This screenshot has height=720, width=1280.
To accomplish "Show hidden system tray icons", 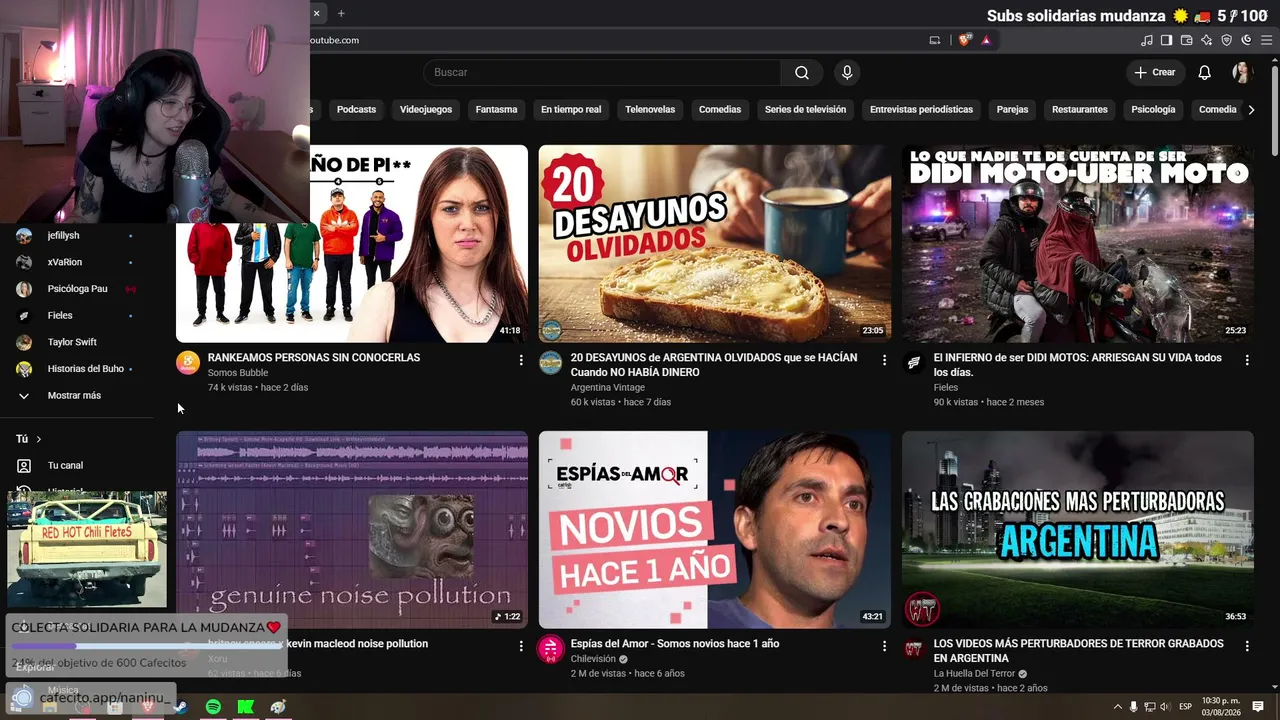I will click(1118, 707).
